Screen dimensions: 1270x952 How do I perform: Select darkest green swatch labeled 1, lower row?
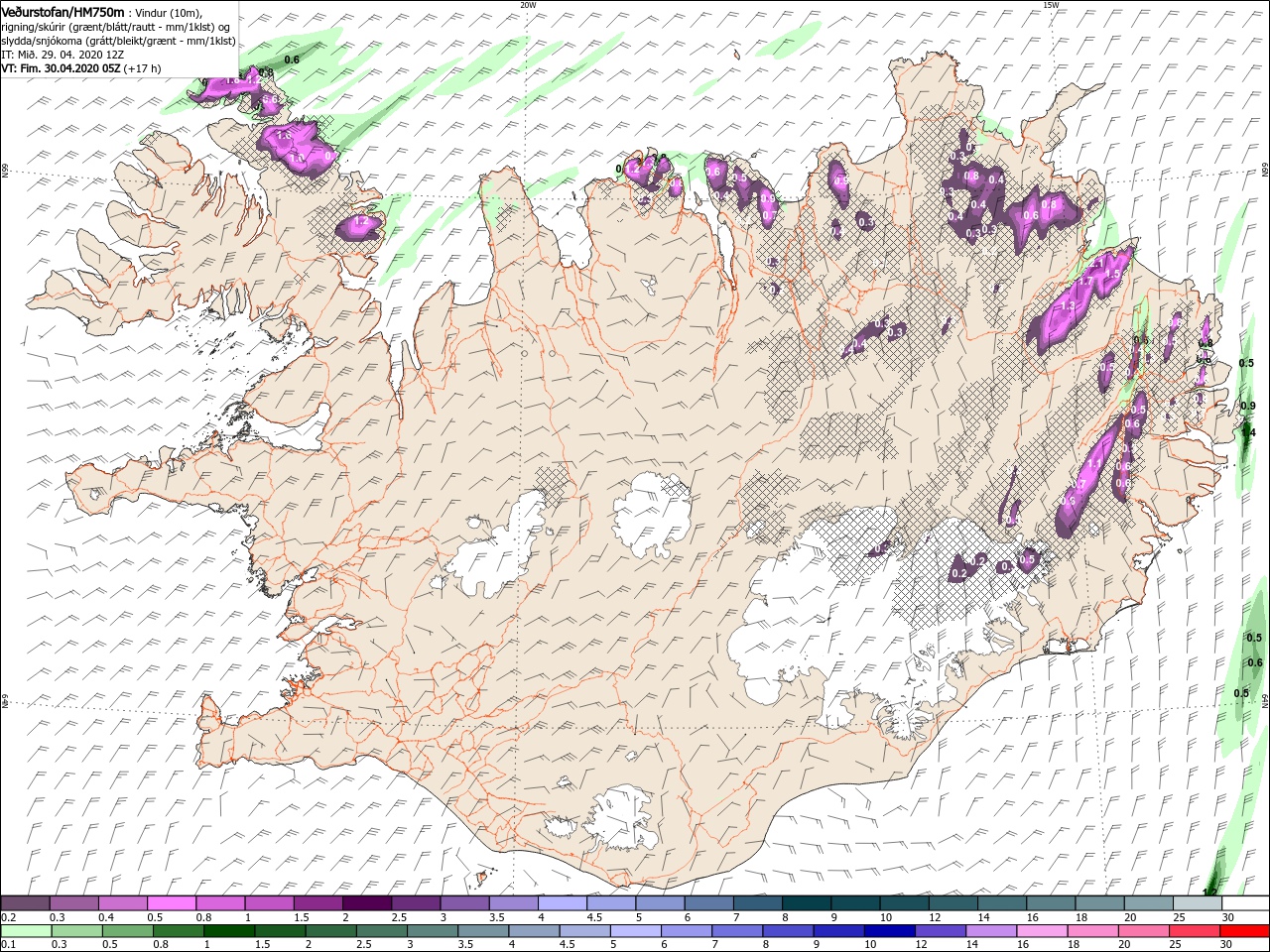(x=228, y=931)
